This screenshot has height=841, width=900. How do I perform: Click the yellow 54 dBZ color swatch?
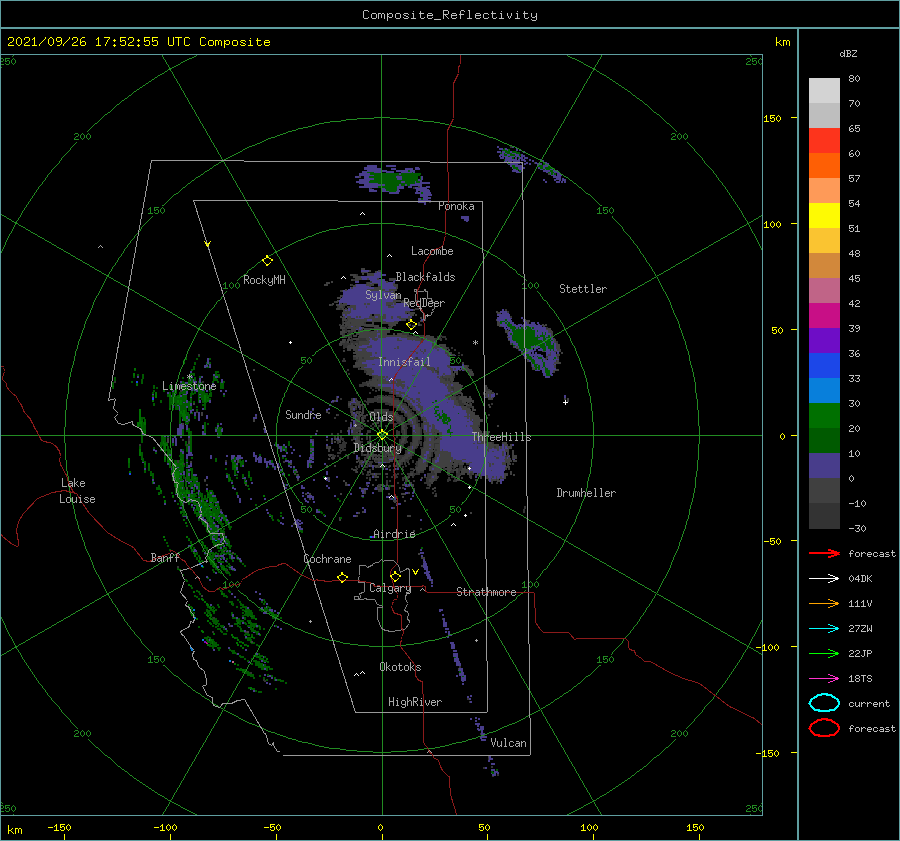[x=824, y=215]
